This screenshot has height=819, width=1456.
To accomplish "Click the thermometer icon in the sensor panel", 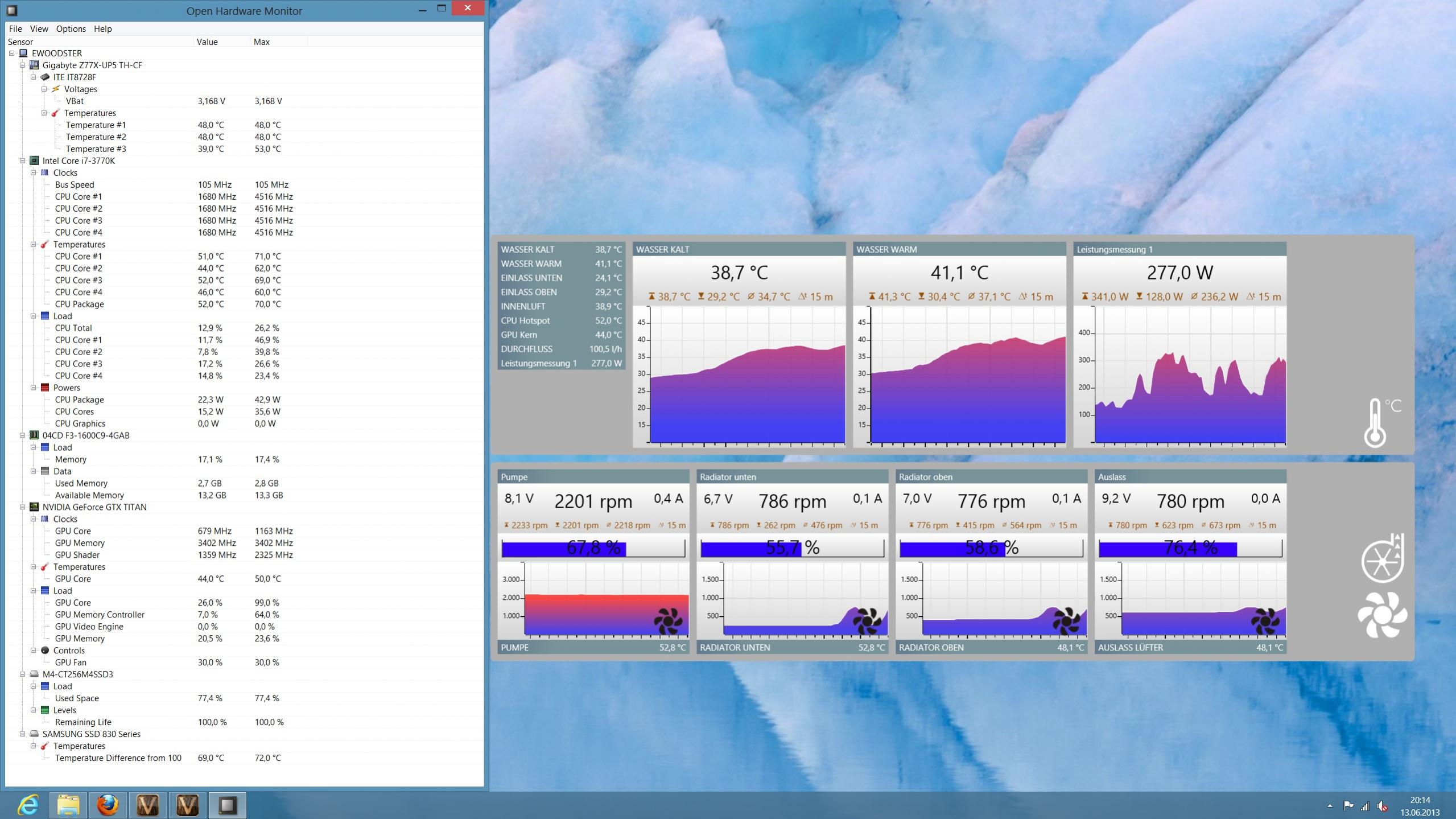I will click(1376, 423).
